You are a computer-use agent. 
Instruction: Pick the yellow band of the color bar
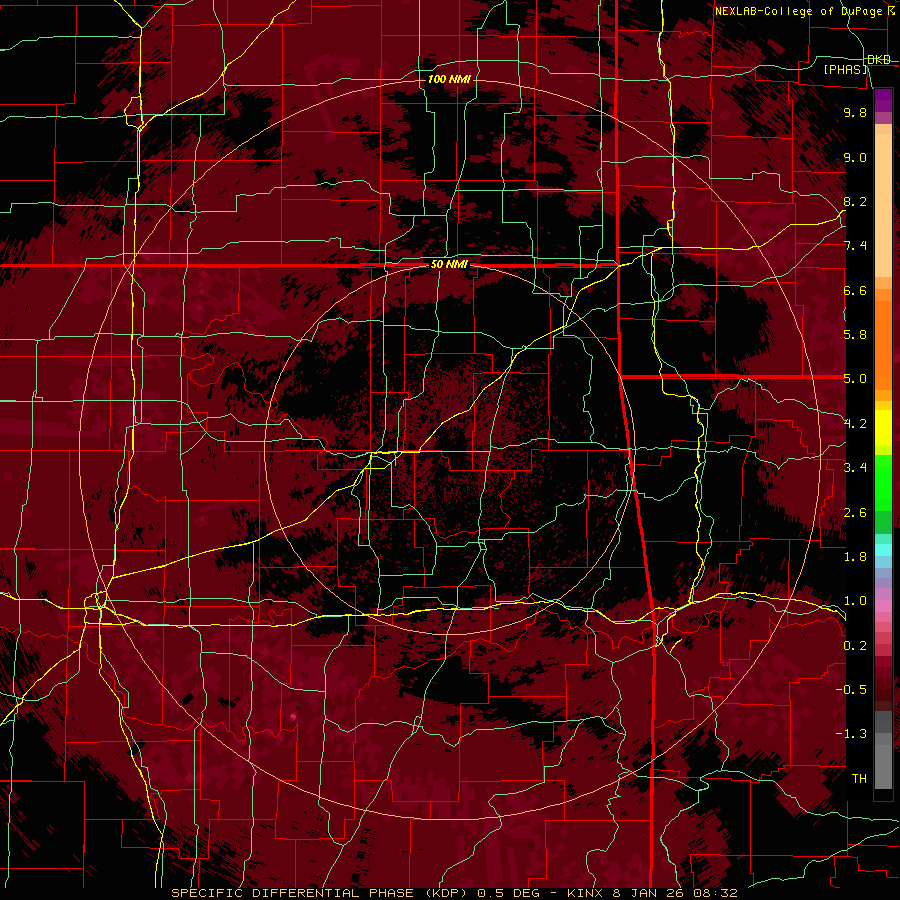(883, 428)
